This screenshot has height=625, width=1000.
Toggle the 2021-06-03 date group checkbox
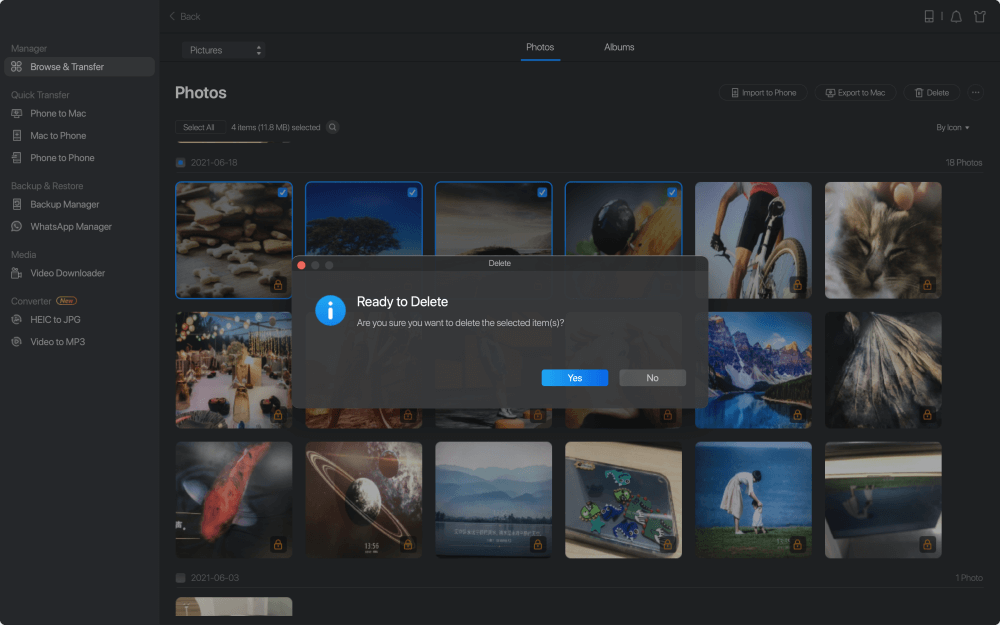pos(181,578)
